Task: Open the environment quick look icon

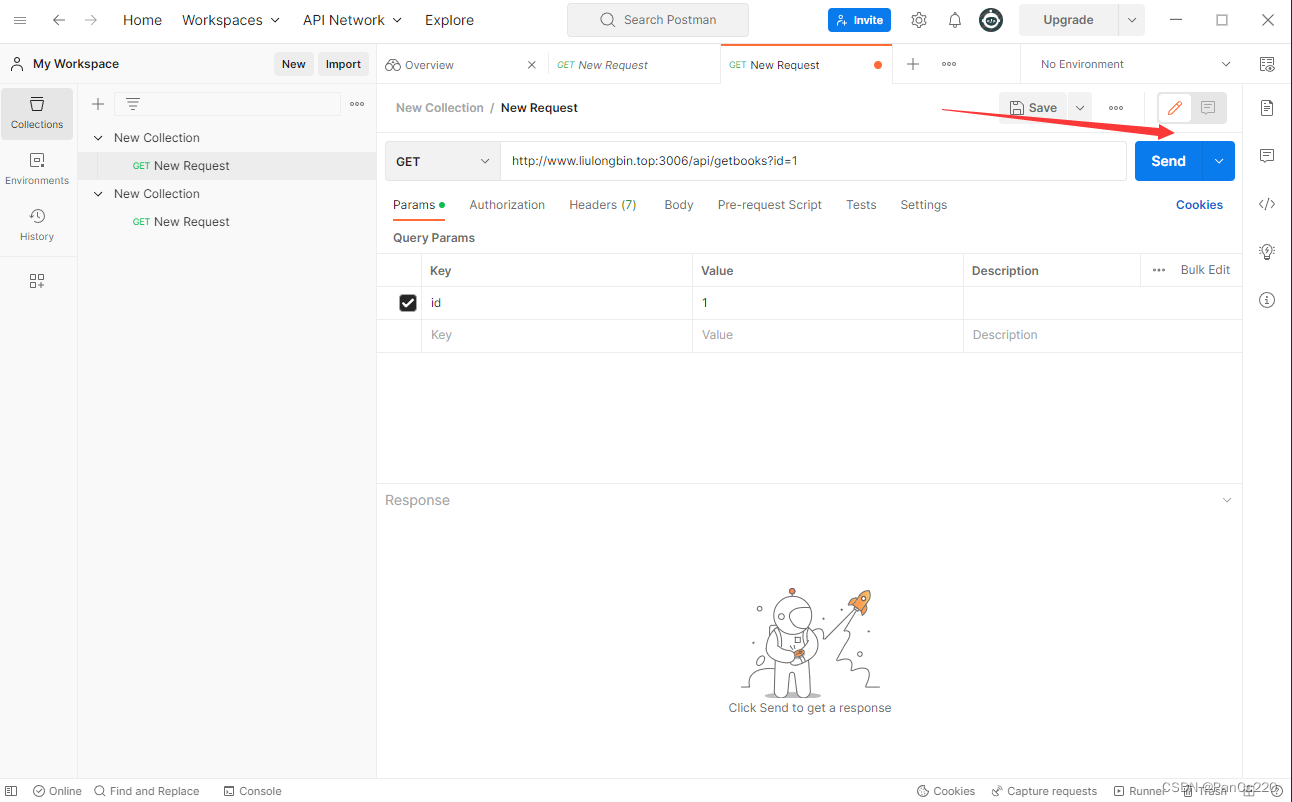Action: coord(1267,64)
